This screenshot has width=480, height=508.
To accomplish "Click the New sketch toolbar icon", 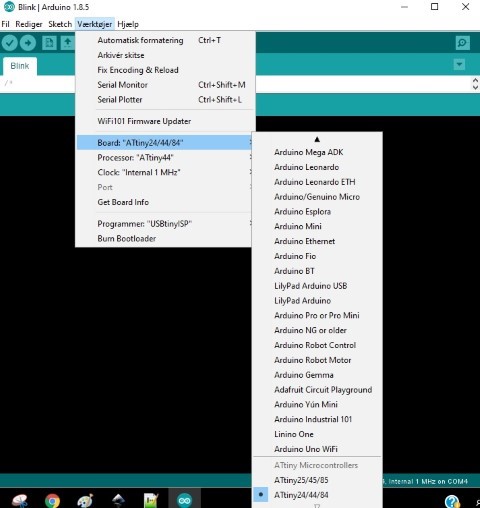I will pos(49,43).
